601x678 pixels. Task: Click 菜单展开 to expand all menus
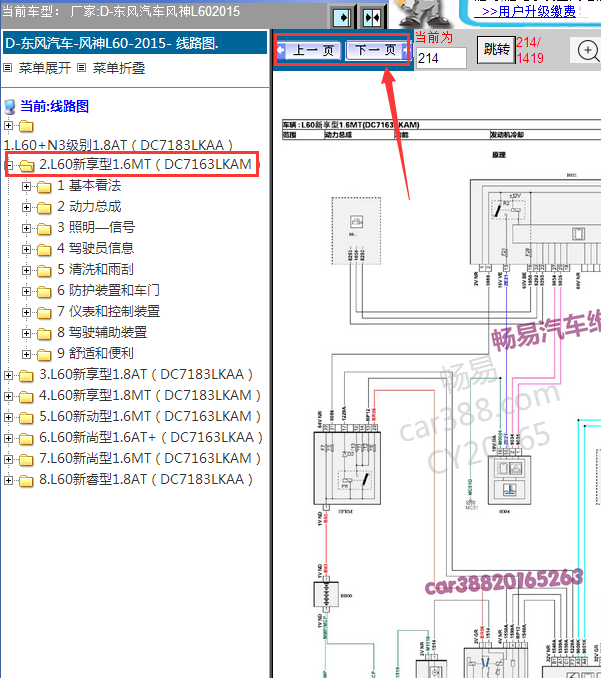pos(45,68)
